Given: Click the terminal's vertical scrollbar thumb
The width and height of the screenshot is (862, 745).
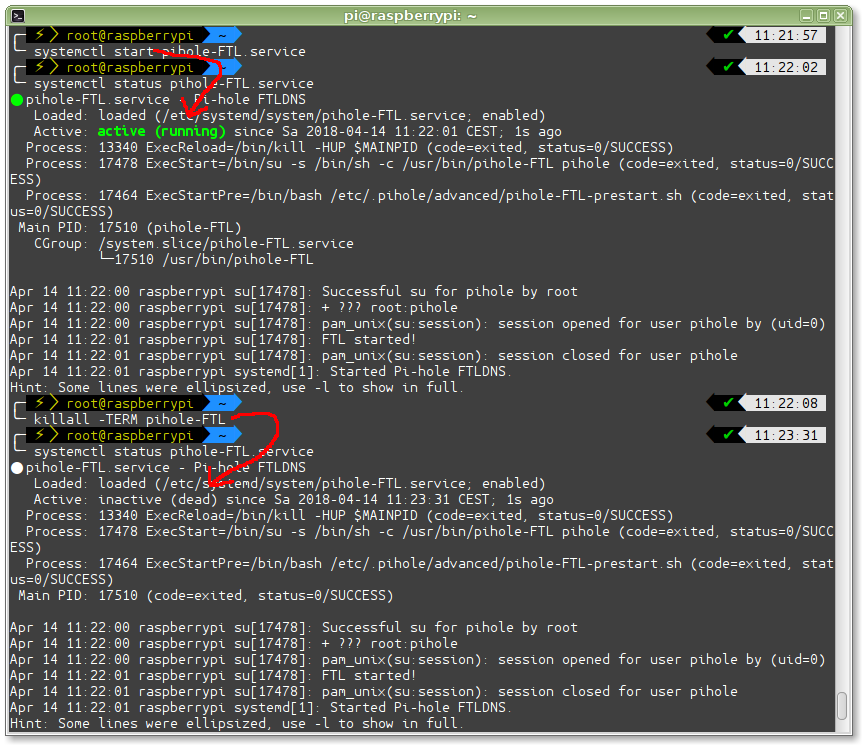Looking at the screenshot, I should click(842, 706).
